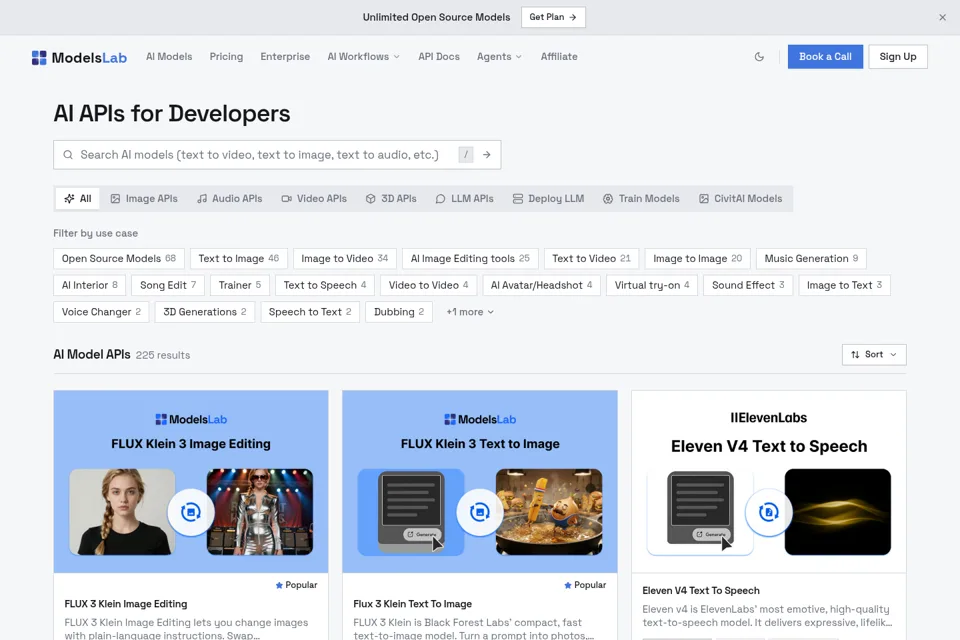This screenshot has height=640, width=960.
Task: Open AI Models nav link
Action: tap(169, 57)
